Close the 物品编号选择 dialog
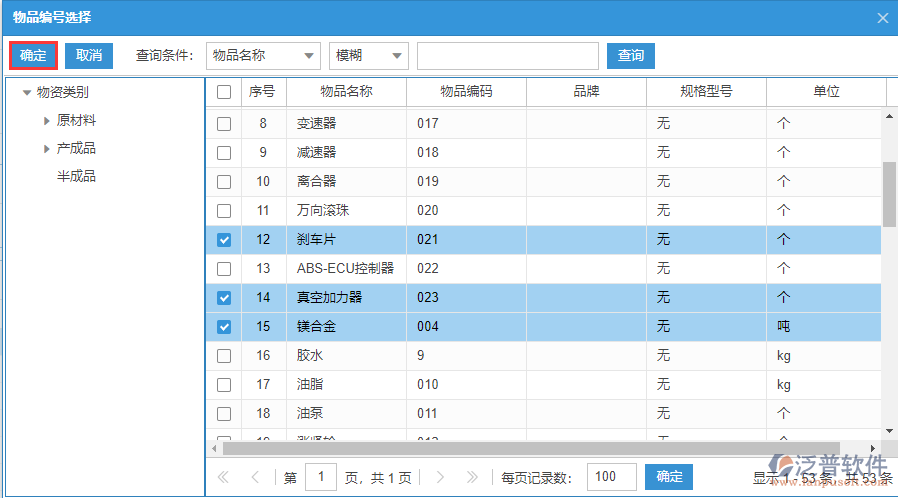The image size is (898, 498). pos(883,18)
